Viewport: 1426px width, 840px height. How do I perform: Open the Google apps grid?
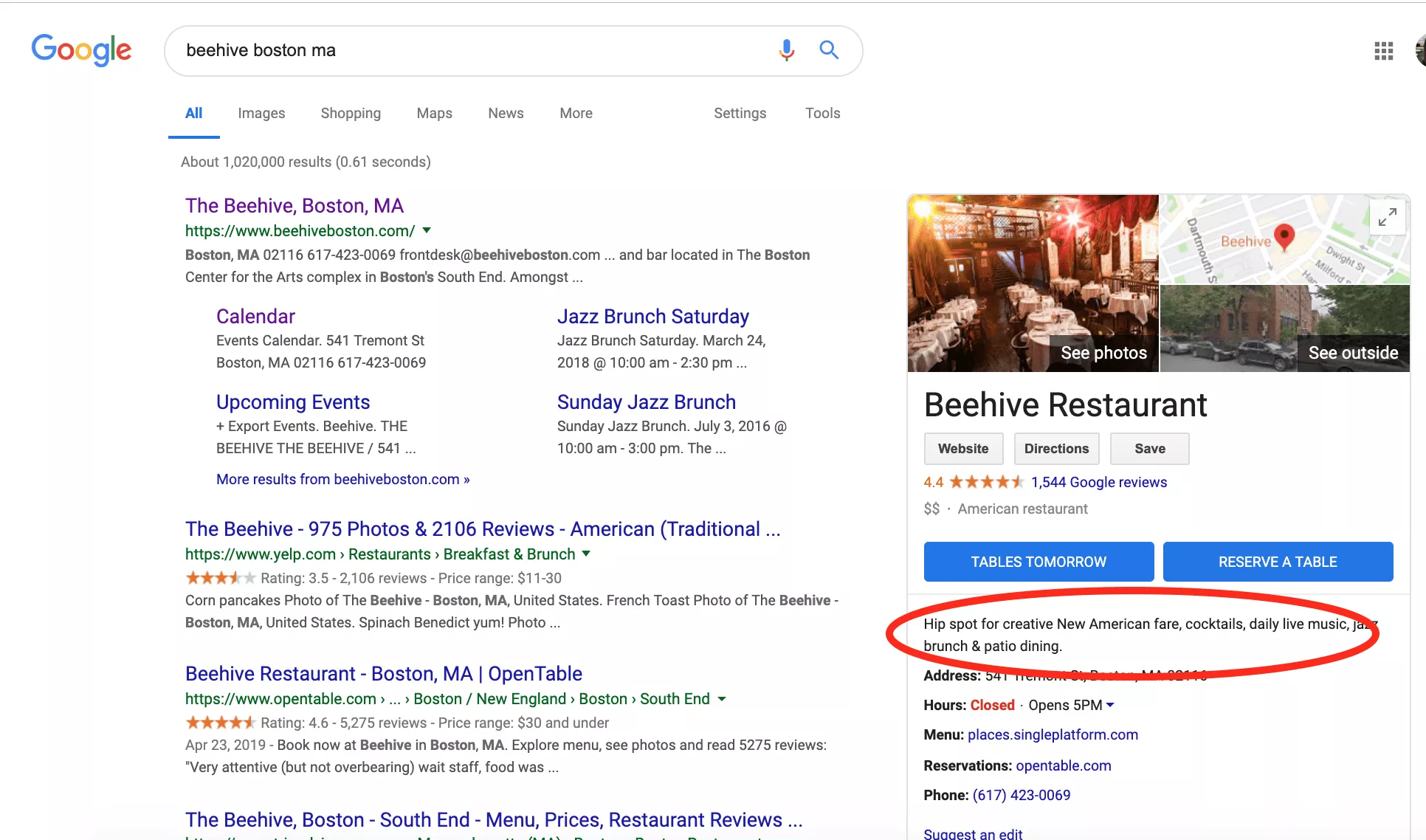pos(1383,51)
